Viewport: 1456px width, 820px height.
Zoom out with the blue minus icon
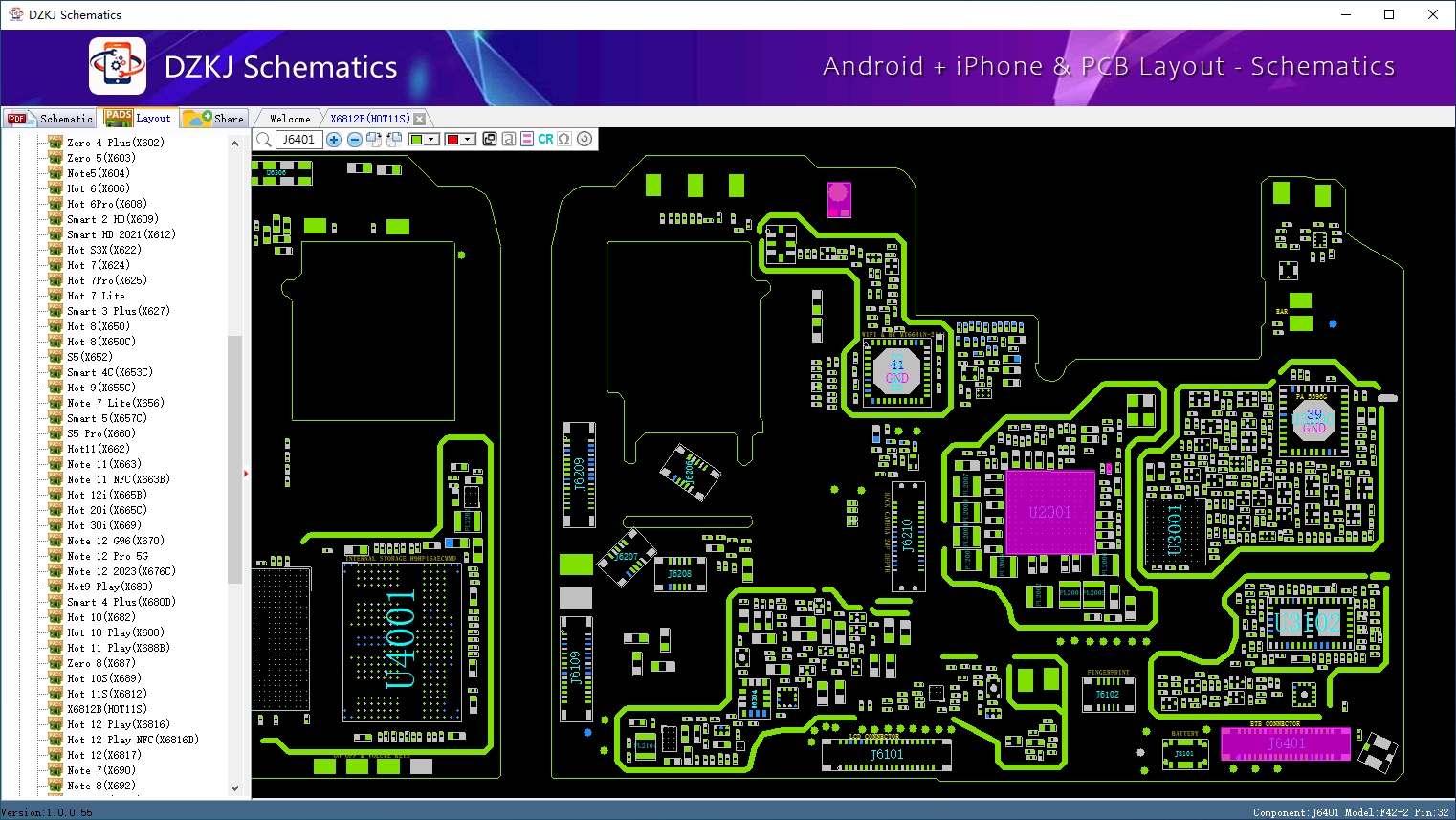(355, 140)
